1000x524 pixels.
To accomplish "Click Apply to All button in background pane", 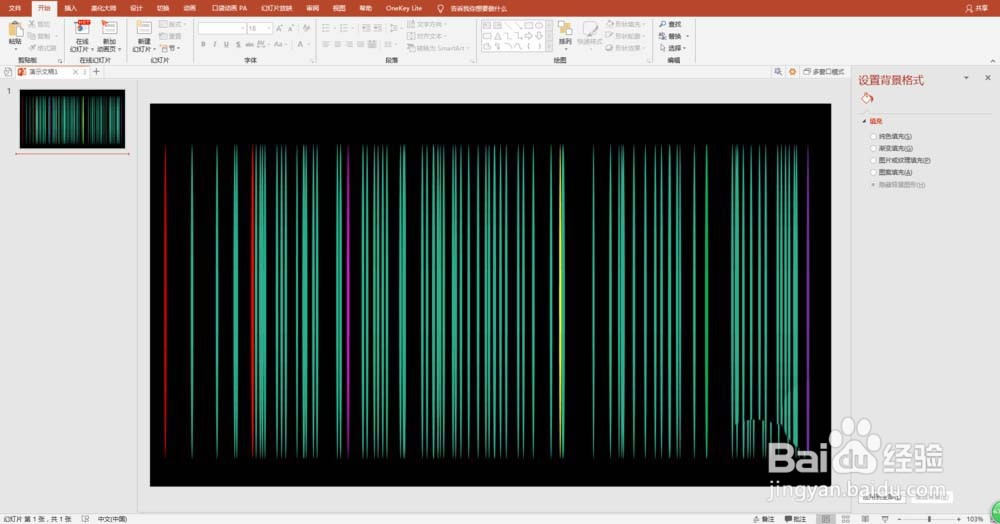I will tap(881, 497).
